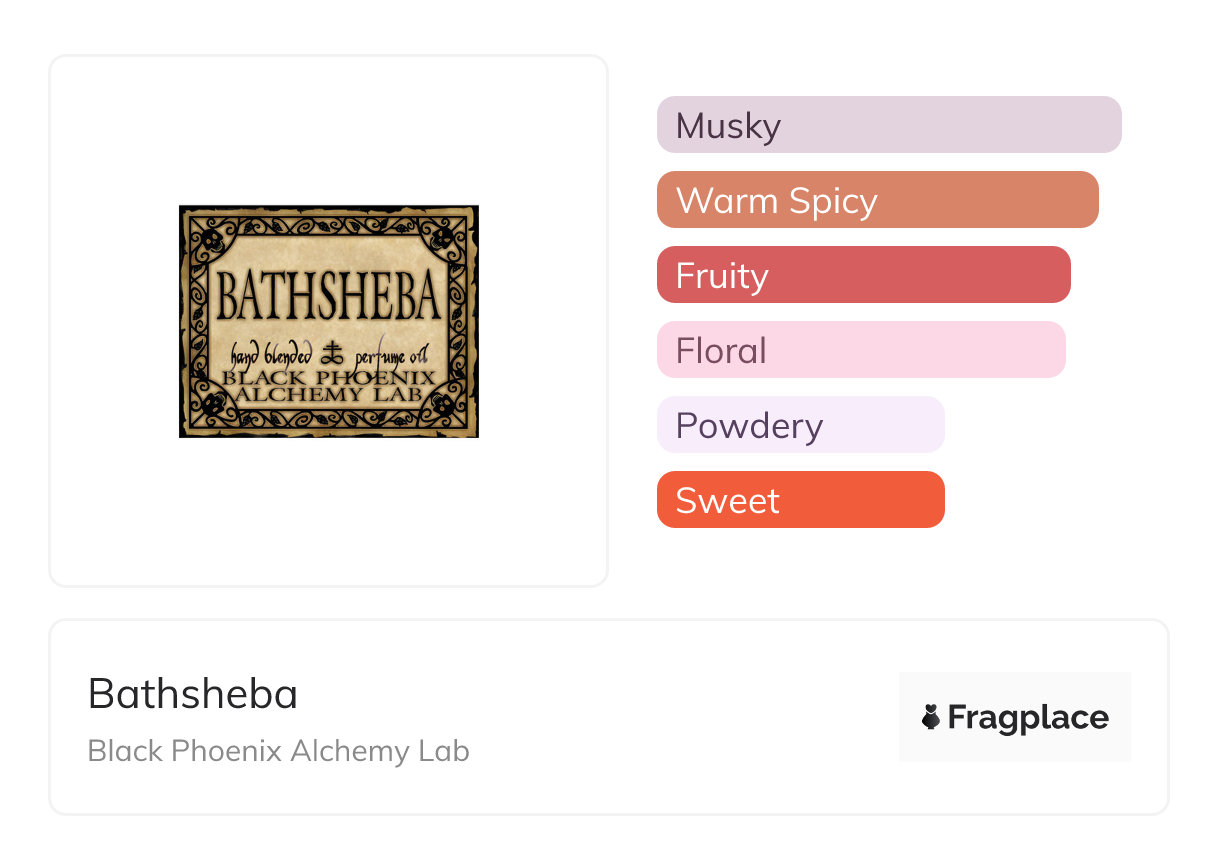Screen dimensions: 1218x864
Task: Pick the Powdery accord bar
Action: [800, 425]
